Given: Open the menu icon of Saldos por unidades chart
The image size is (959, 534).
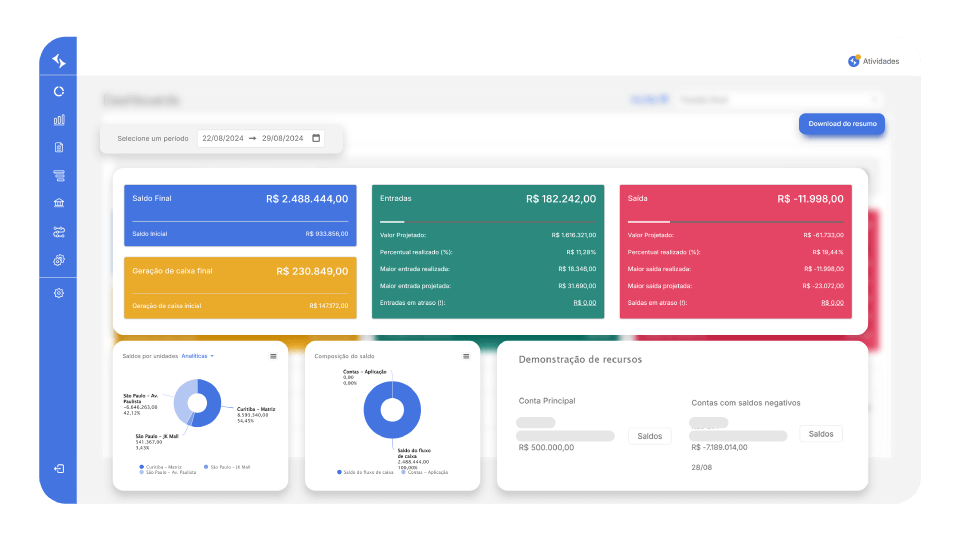Looking at the screenshot, I should point(273,356).
